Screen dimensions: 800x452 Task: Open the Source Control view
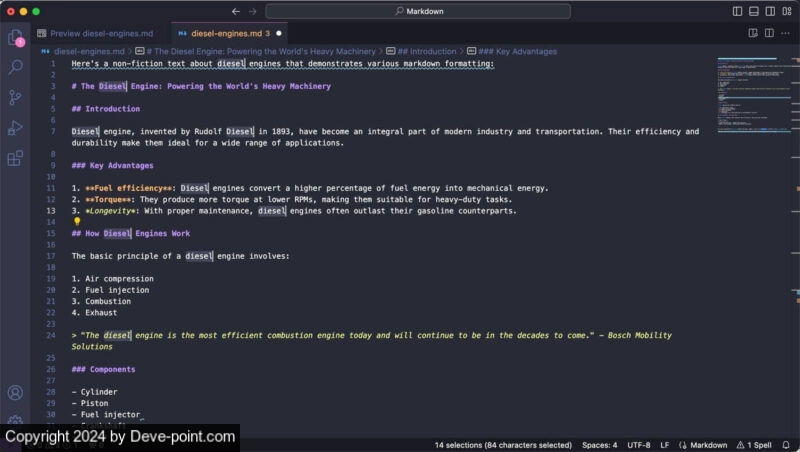pos(15,97)
